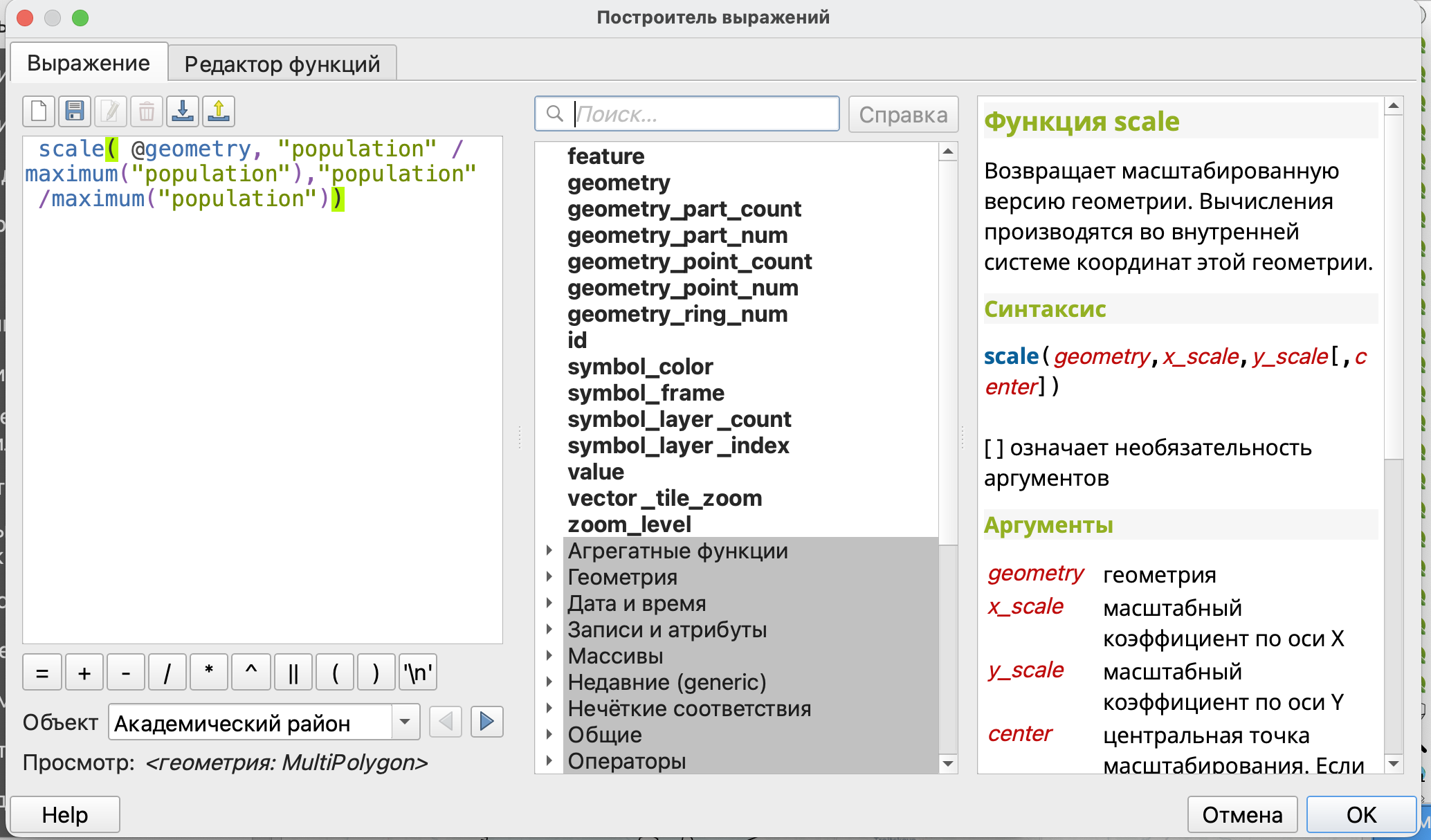Image resolution: width=1431 pixels, height=840 pixels.
Task: Select the Выражение tab
Action: (89, 63)
